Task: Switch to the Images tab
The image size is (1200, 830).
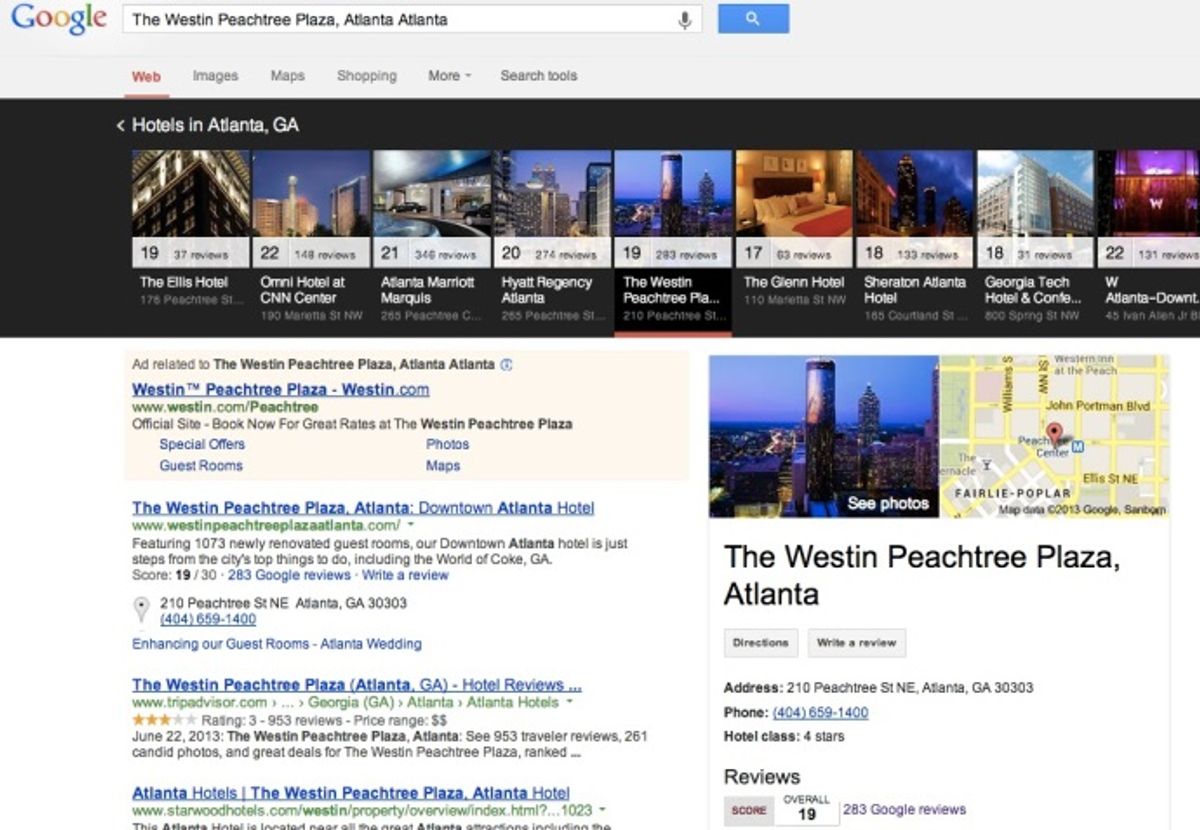Action: click(x=215, y=75)
